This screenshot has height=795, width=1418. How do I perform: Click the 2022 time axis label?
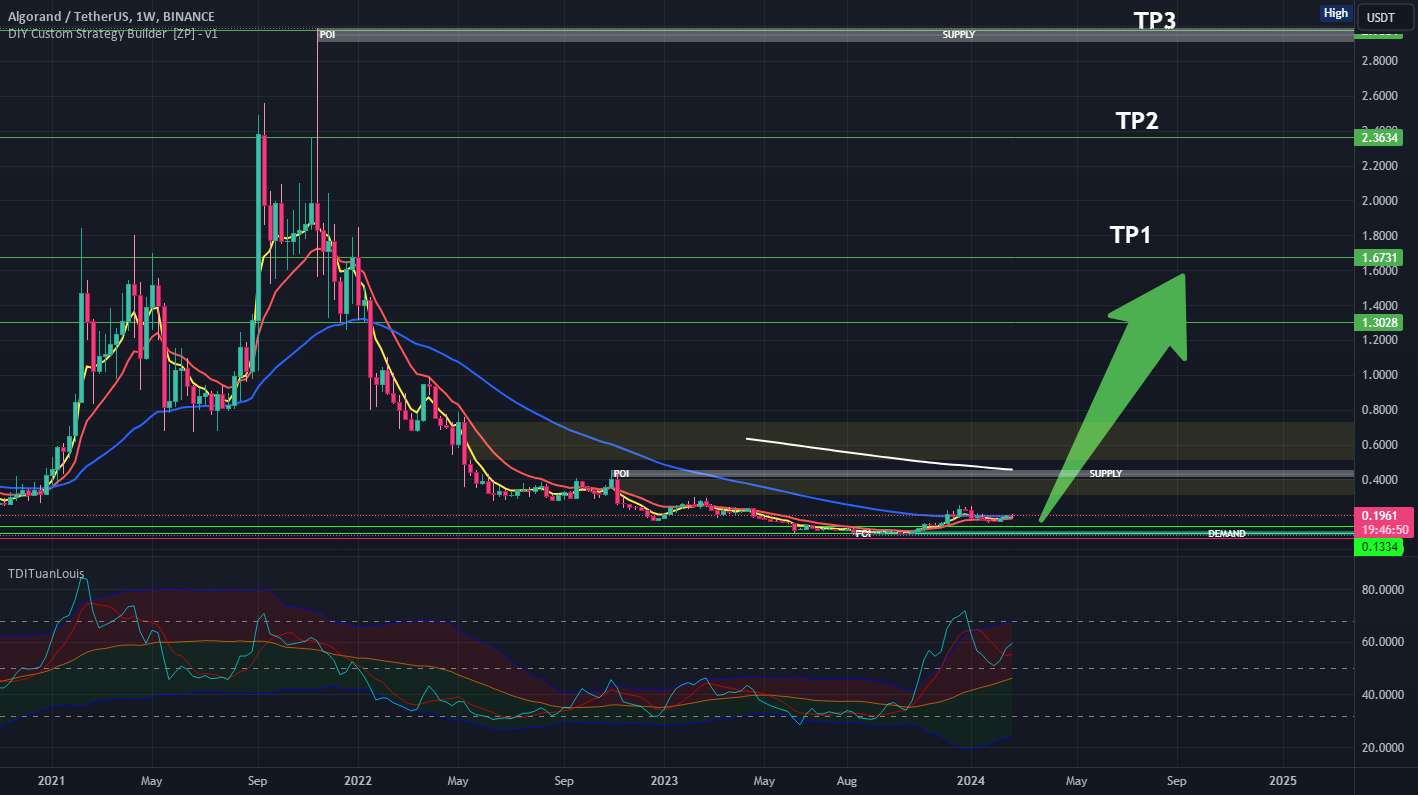point(357,780)
